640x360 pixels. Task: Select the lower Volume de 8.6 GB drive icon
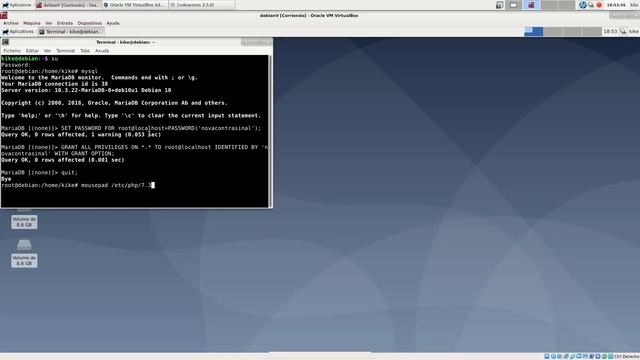24,244
